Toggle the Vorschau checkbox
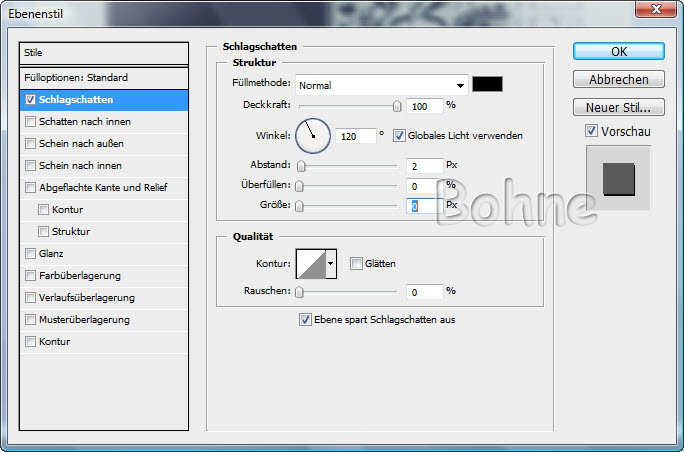684x452 pixels. (590, 131)
